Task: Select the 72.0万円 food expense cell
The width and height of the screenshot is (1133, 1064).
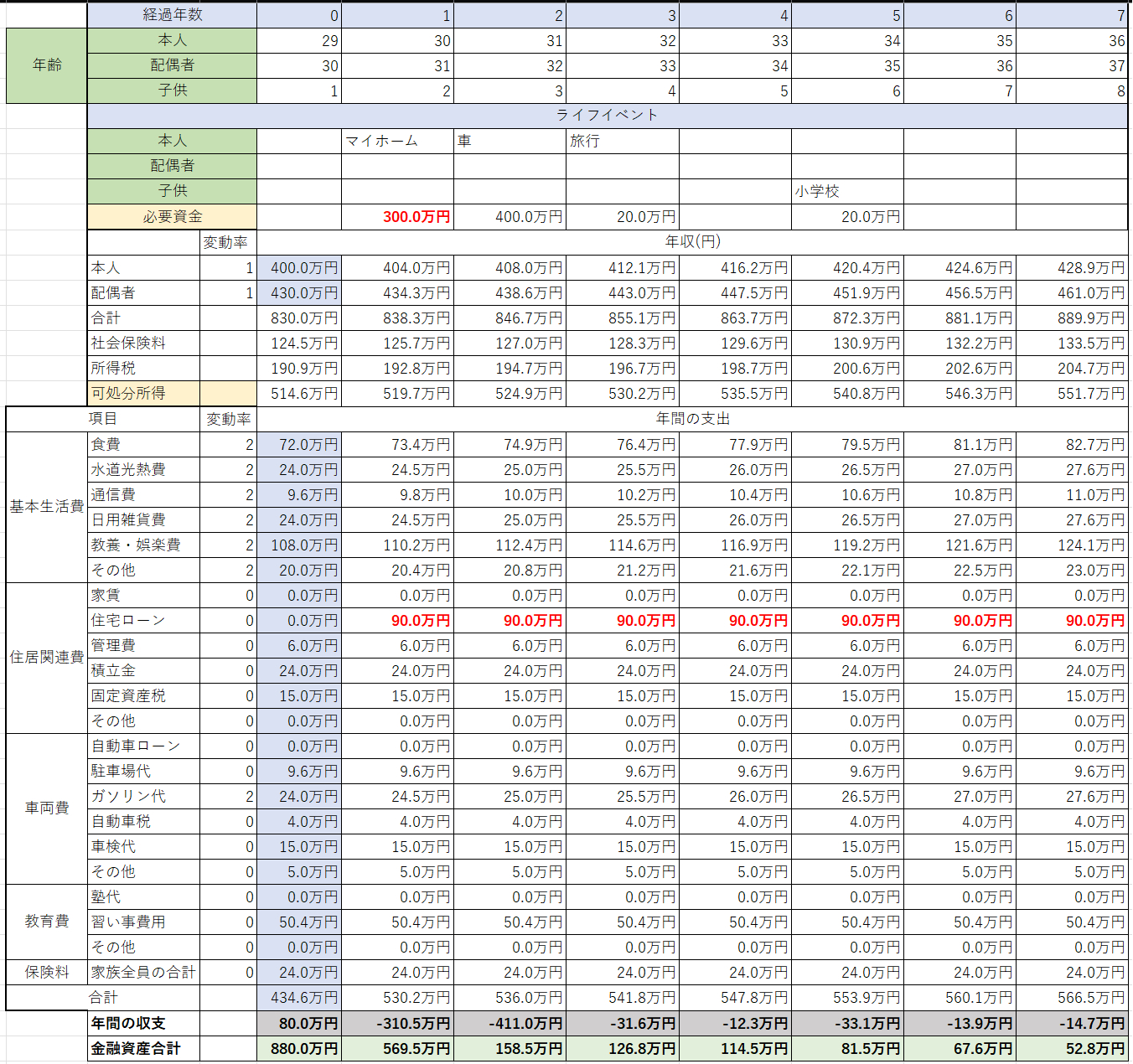Action: click(x=299, y=444)
